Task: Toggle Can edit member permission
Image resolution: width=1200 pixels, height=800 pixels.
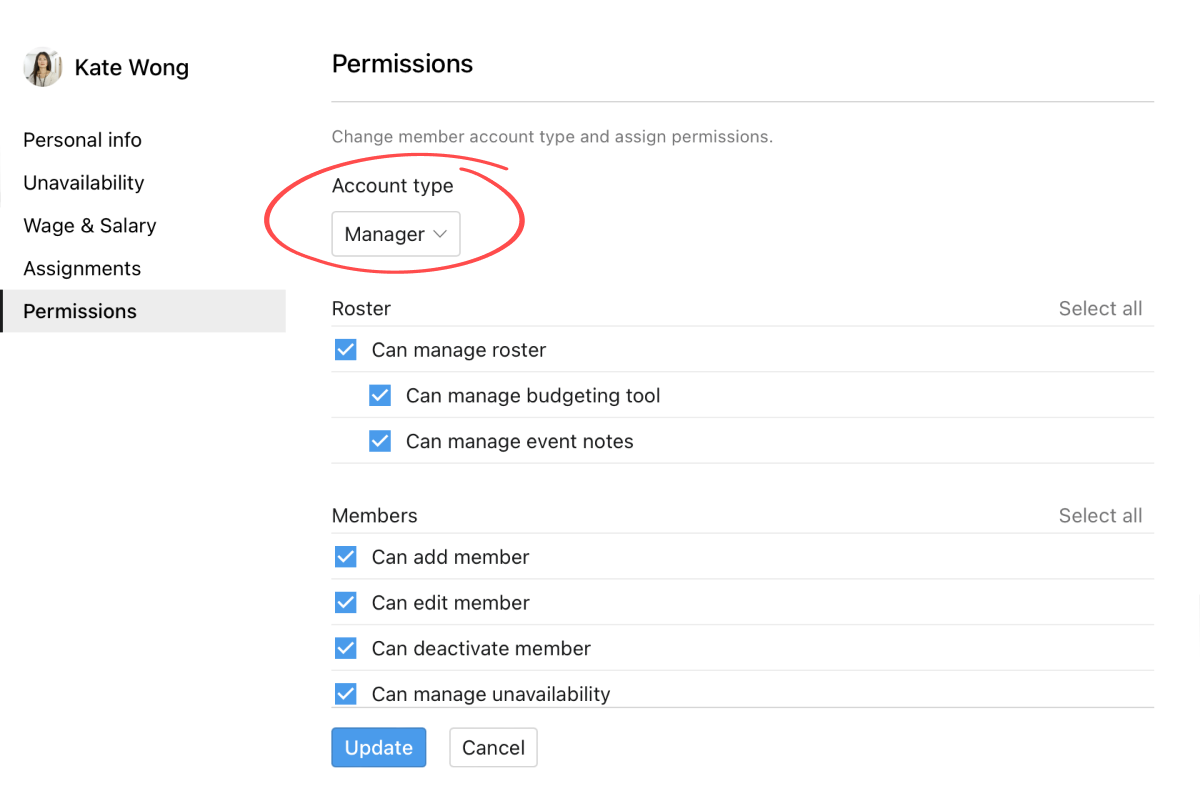Action: click(345, 602)
